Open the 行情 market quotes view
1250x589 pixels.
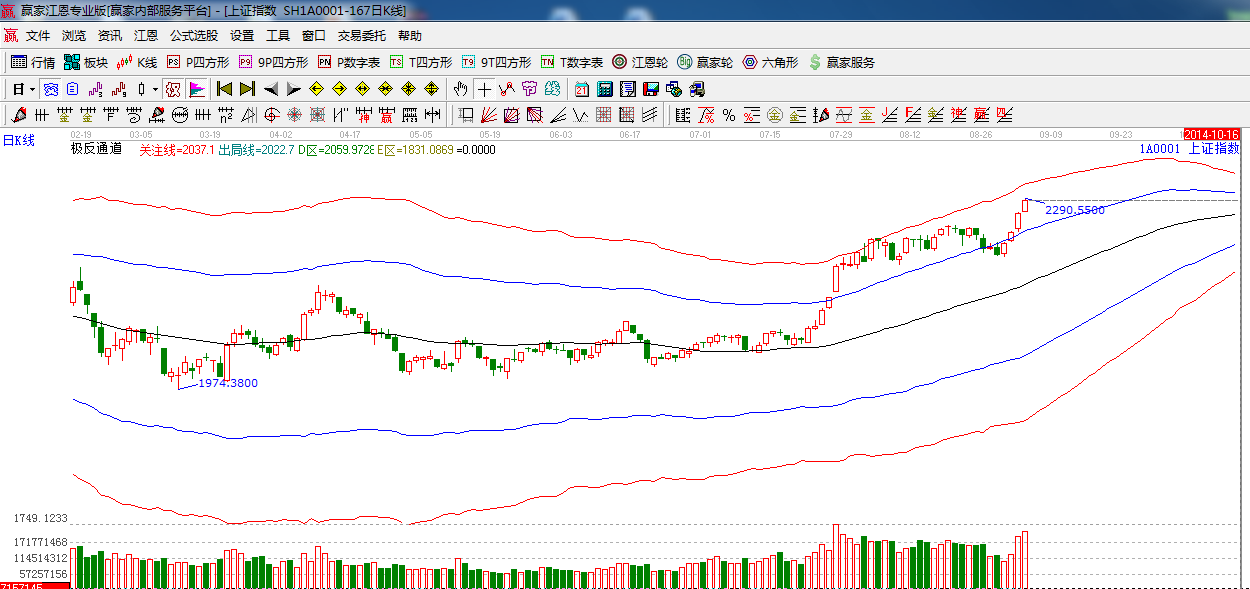pos(32,62)
